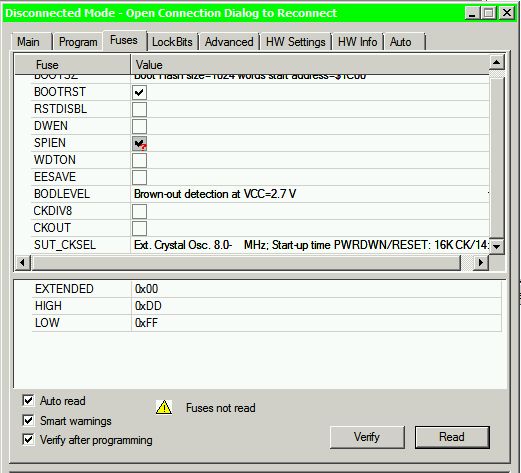Toggle the Smart warnings checkbox
The image size is (521, 473).
click(28, 420)
